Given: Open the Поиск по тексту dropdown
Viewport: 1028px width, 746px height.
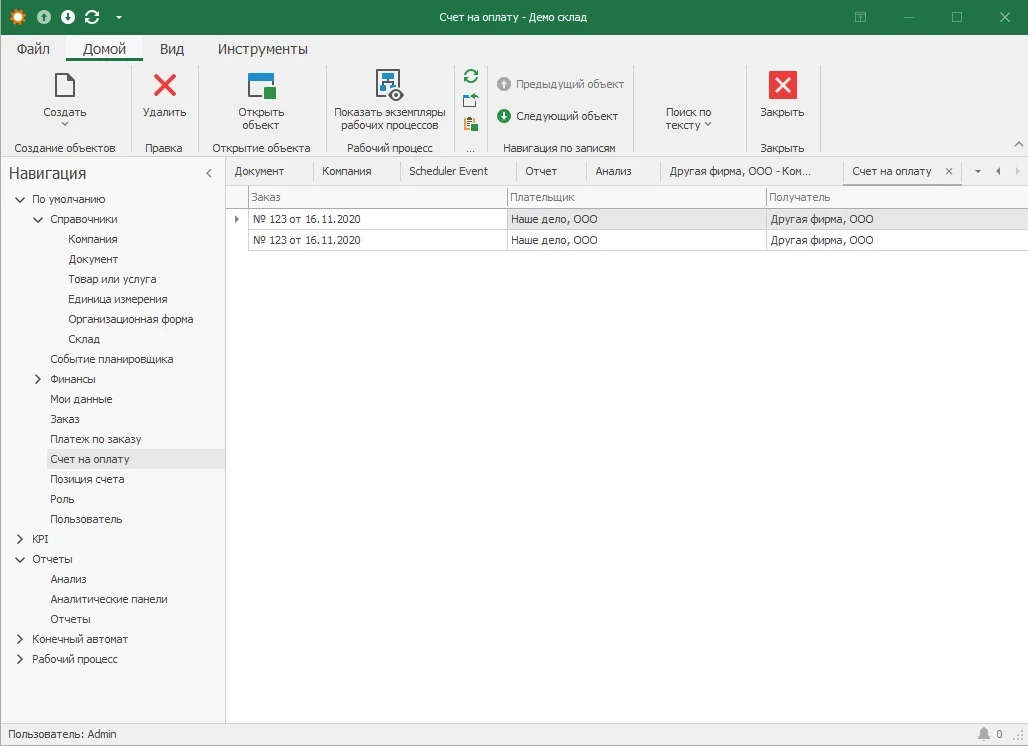Looking at the screenshot, I should (x=688, y=119).
